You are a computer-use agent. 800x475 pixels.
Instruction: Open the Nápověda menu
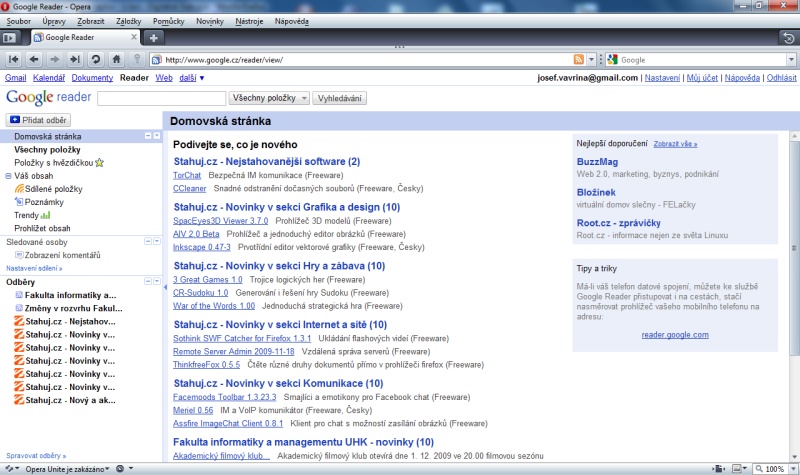pos(292,21)
